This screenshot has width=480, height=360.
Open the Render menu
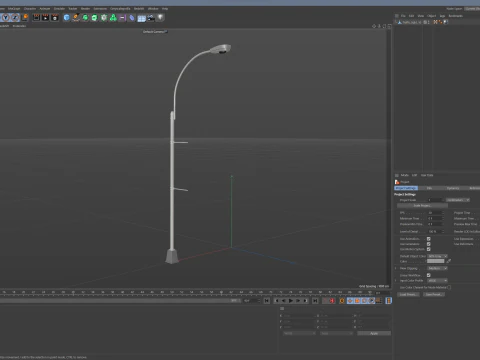85,8
